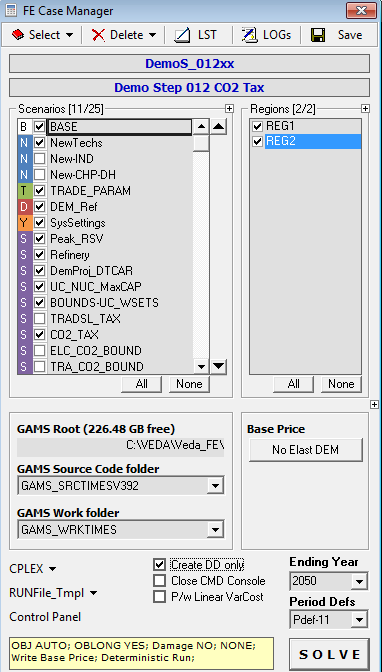Enable Close CMD Console option
This screenshot has width=382, height=672.
pyautogui.click(x=159, y=581)
